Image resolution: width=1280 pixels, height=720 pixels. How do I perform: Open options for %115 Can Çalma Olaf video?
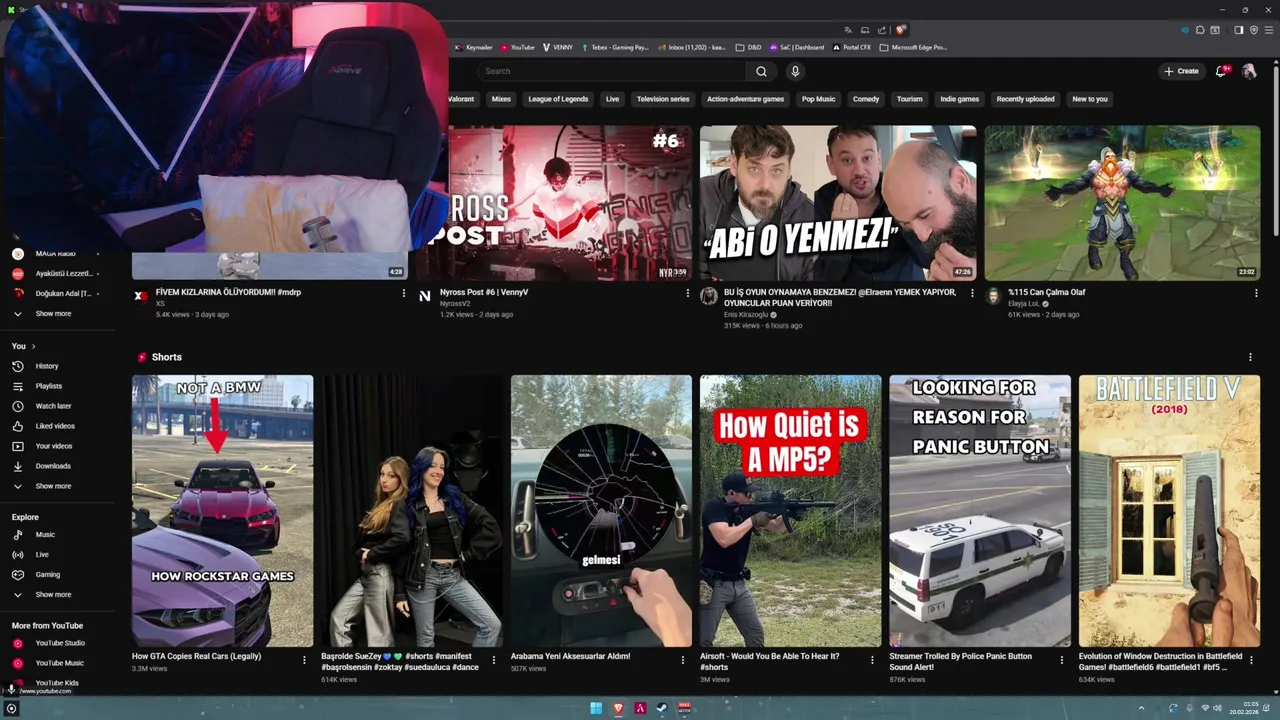click(x=1256, y=294)
